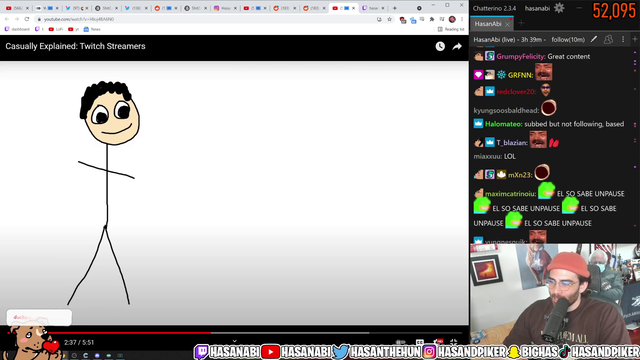This screenshot has width=640, height=360.
Task: Bookmark this page with star icon
Action: pyautogui.click(x=389, y=19)
